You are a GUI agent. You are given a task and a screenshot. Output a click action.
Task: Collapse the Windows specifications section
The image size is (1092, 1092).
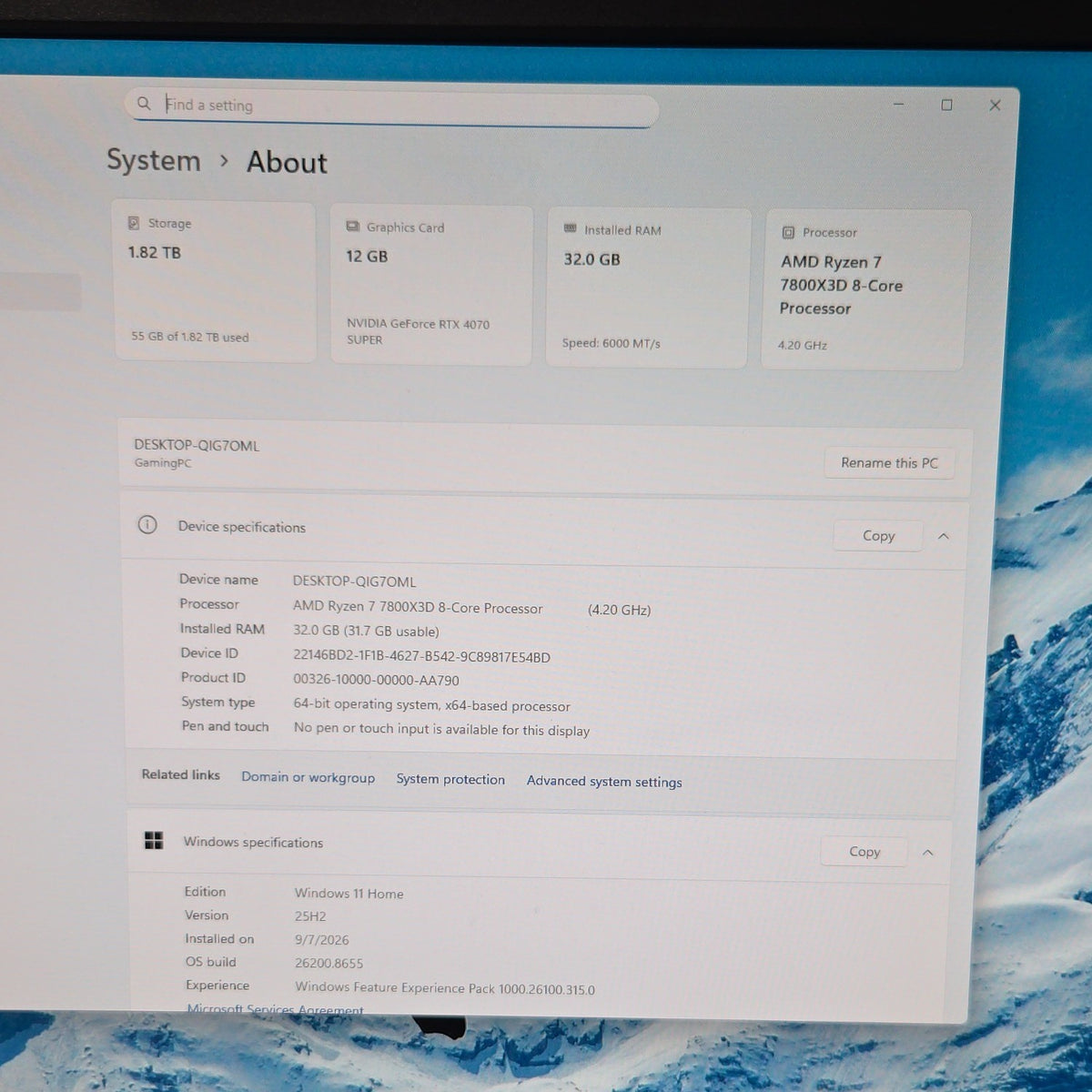[928, 853]
